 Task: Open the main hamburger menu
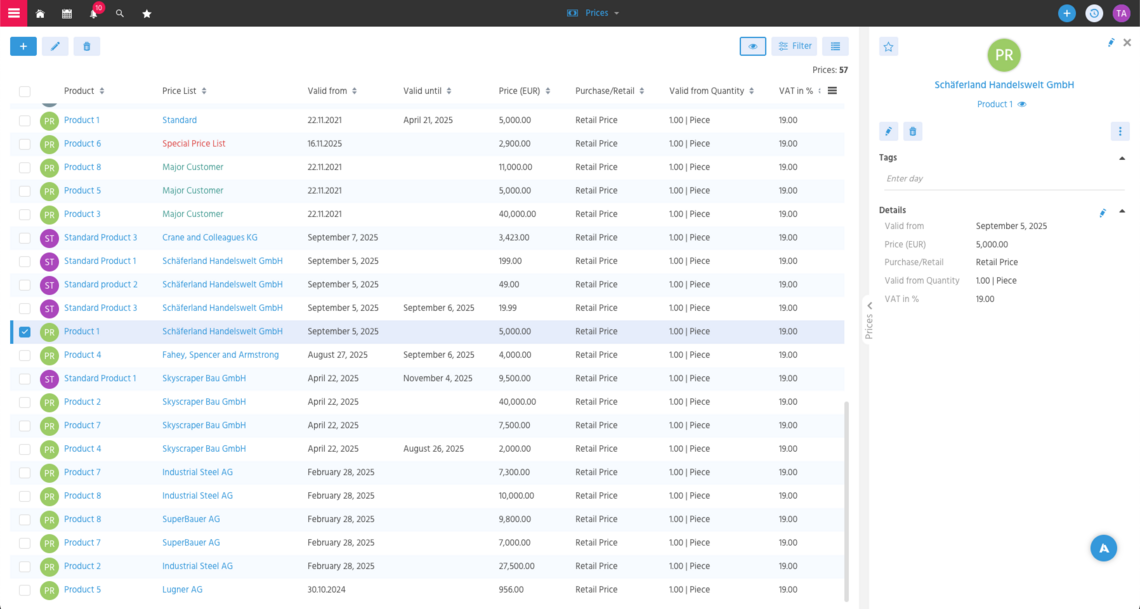tap(12, 13)
